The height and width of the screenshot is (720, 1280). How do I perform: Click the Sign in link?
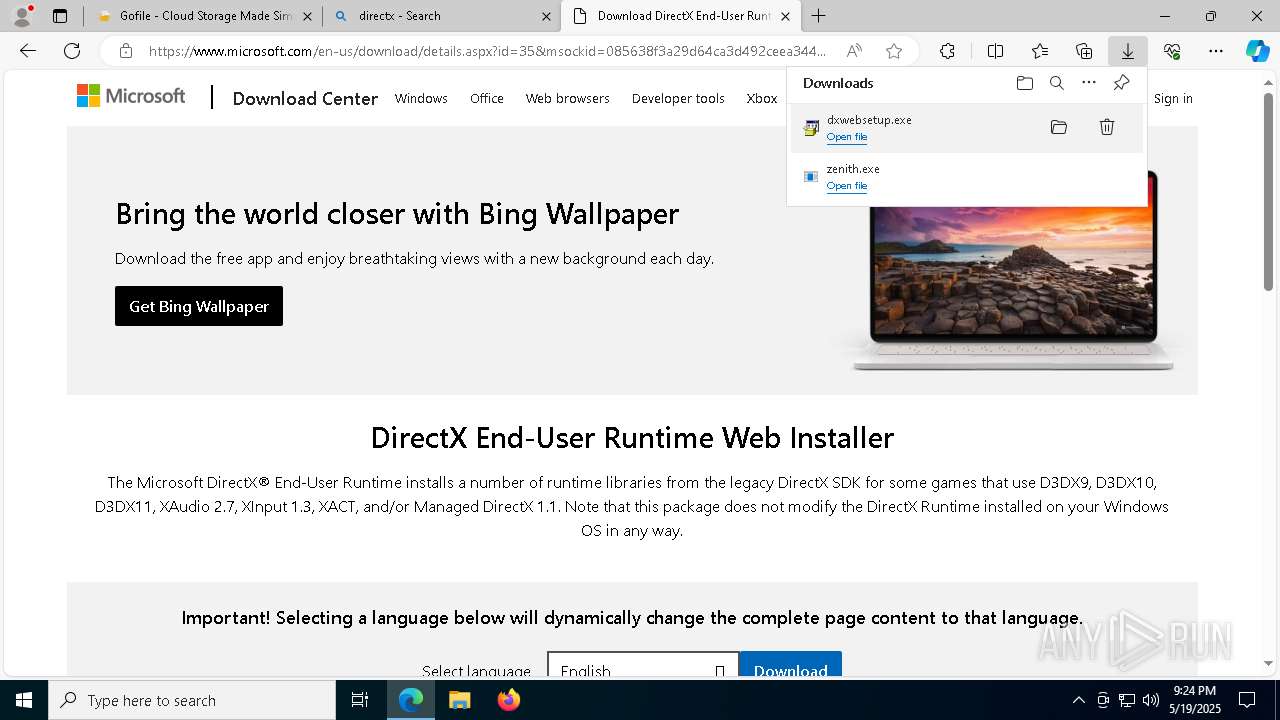tap(1173, 98)
